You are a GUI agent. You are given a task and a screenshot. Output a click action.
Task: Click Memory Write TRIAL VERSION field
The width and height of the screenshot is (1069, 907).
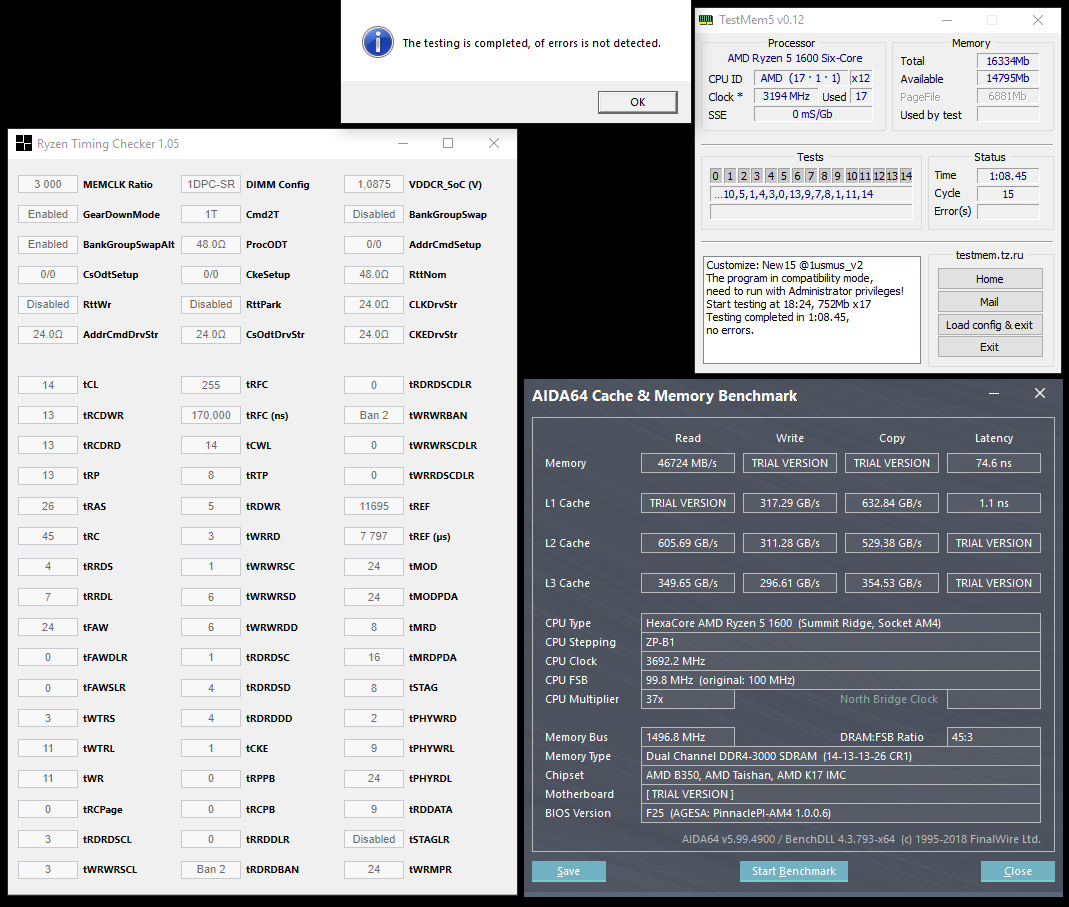(789, 463)
